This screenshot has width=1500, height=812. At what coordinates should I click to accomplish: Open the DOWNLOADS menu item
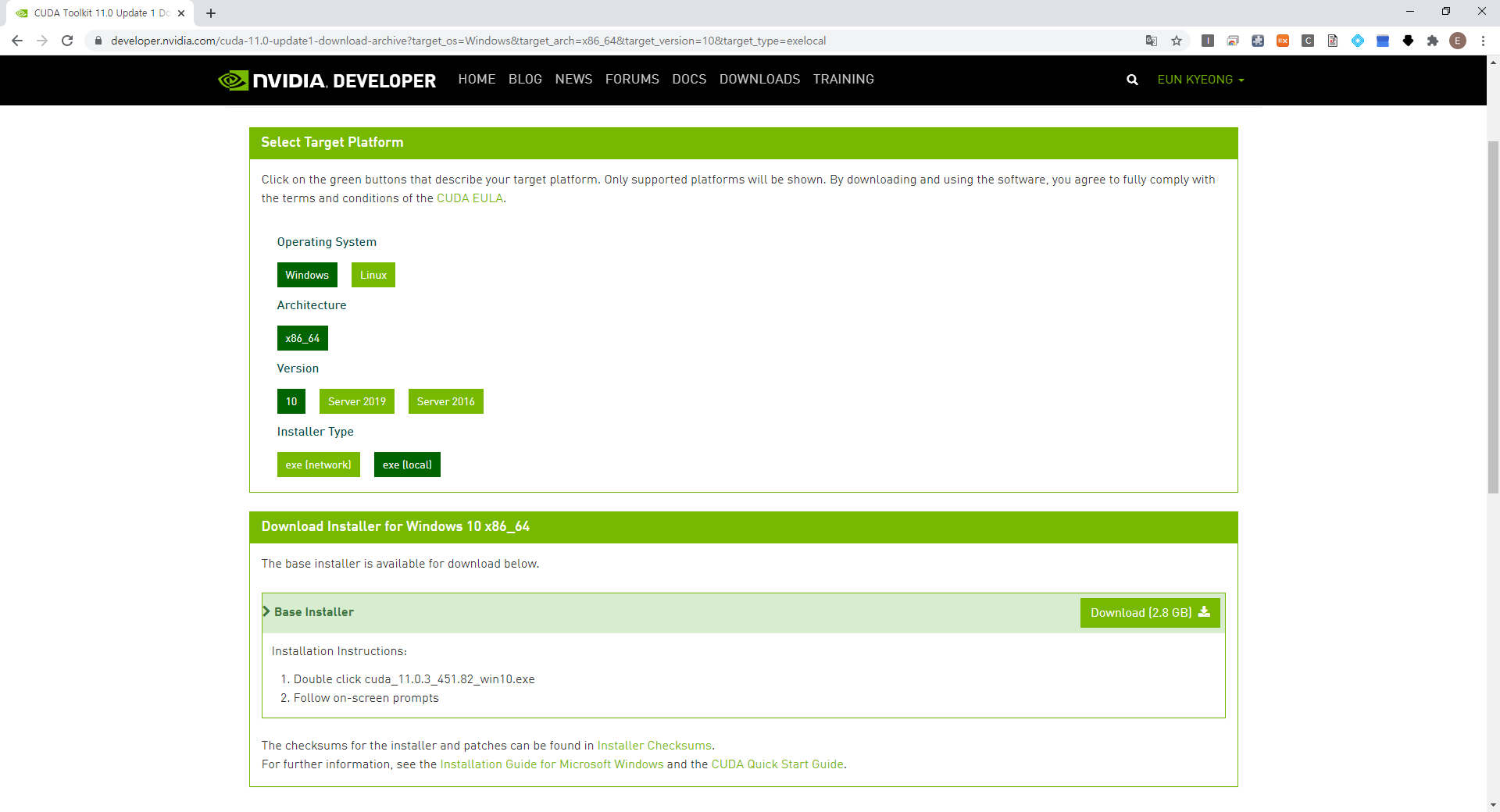pos(759,80)
